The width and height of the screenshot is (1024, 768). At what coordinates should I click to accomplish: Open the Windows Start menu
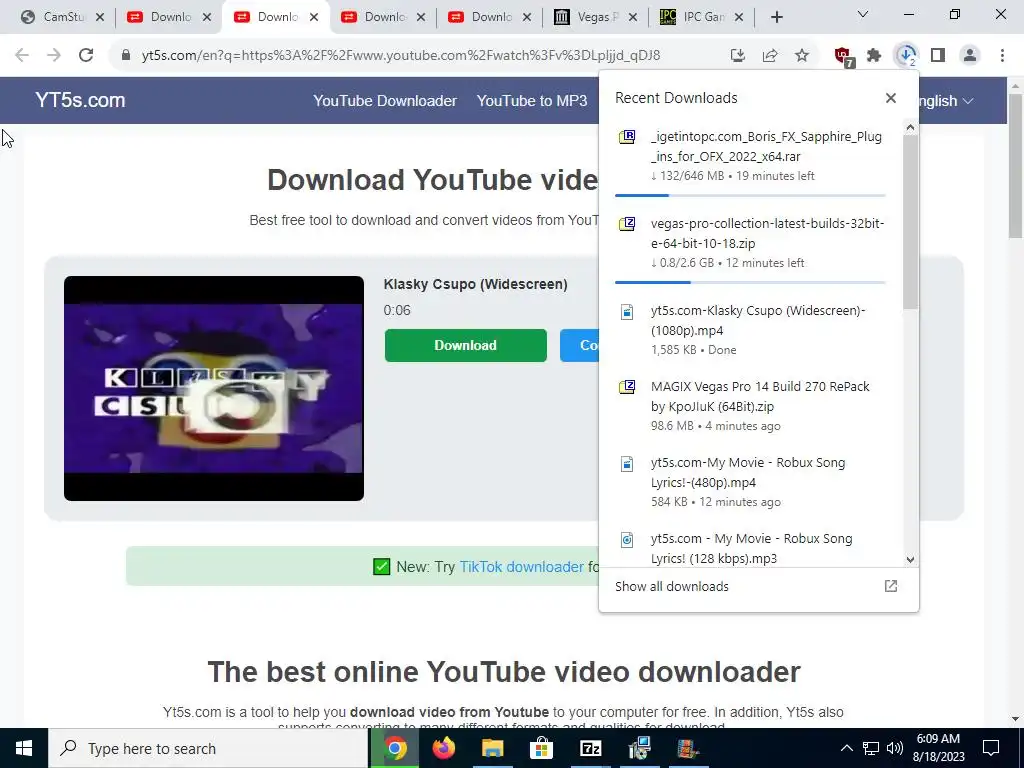pyautogui.click(x=24, y=748)
